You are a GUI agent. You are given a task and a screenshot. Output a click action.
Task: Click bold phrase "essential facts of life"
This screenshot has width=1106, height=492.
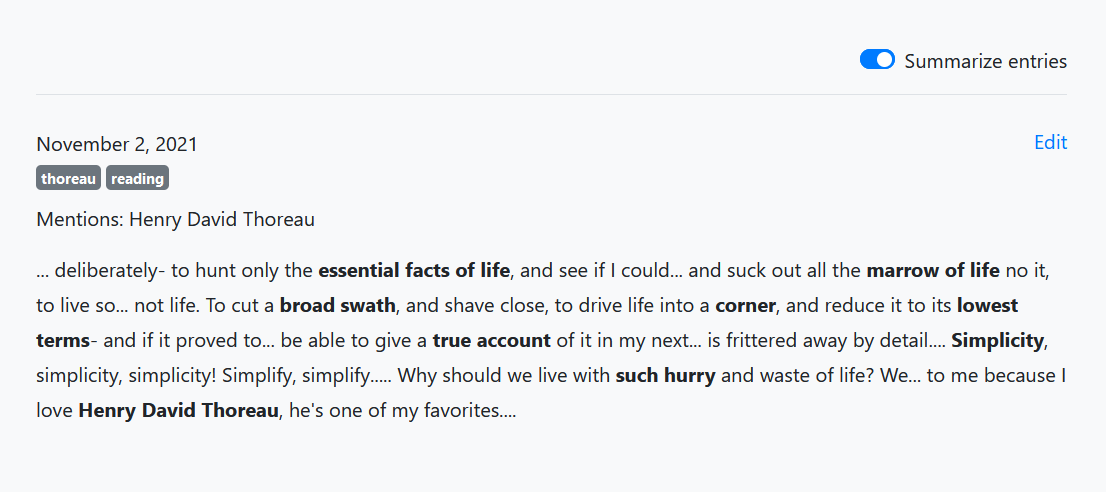(x=414, y=270)
